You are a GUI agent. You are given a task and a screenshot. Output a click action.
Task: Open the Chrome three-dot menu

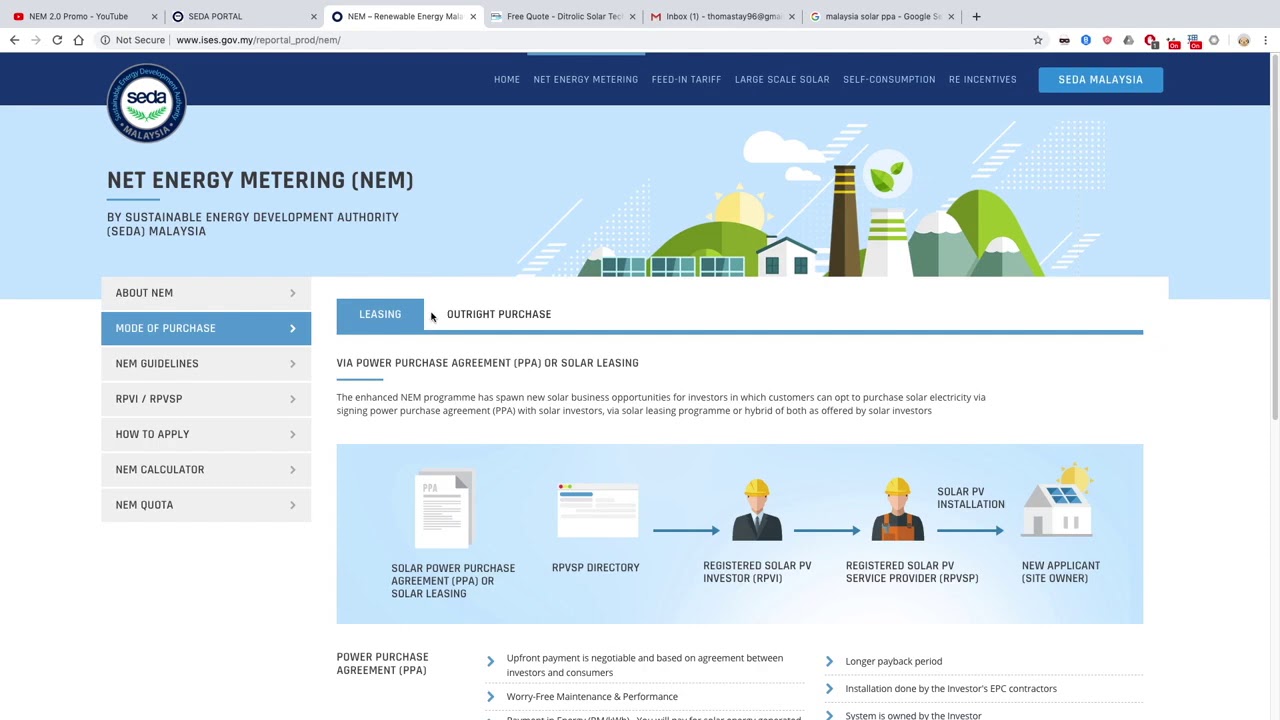[x=1266, y=40]
